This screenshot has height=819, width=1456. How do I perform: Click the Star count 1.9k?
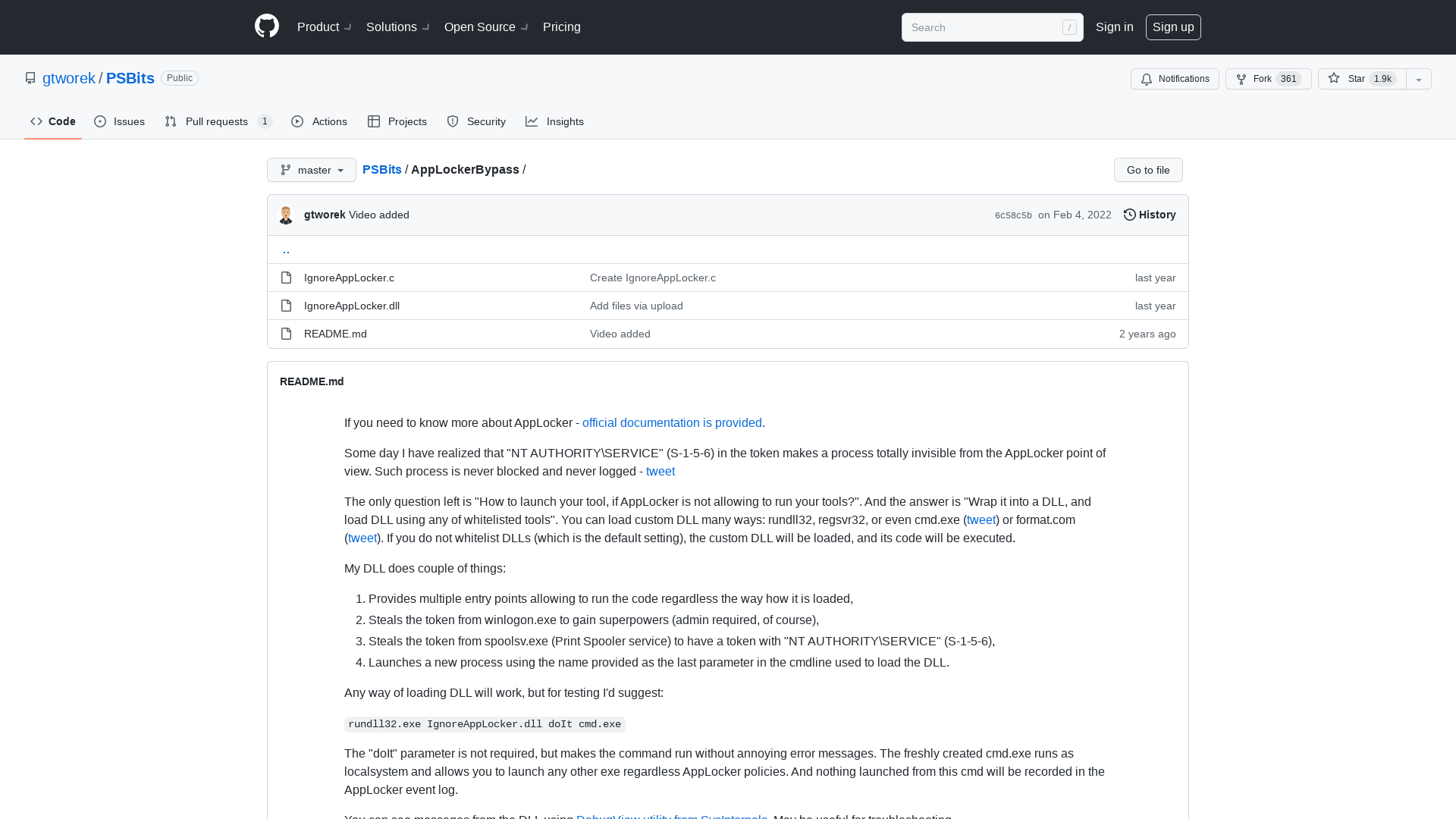(1383, 79)
